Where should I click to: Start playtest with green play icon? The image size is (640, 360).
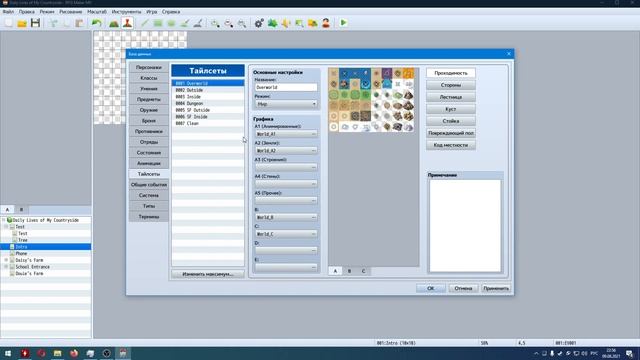tap(343, 23)
